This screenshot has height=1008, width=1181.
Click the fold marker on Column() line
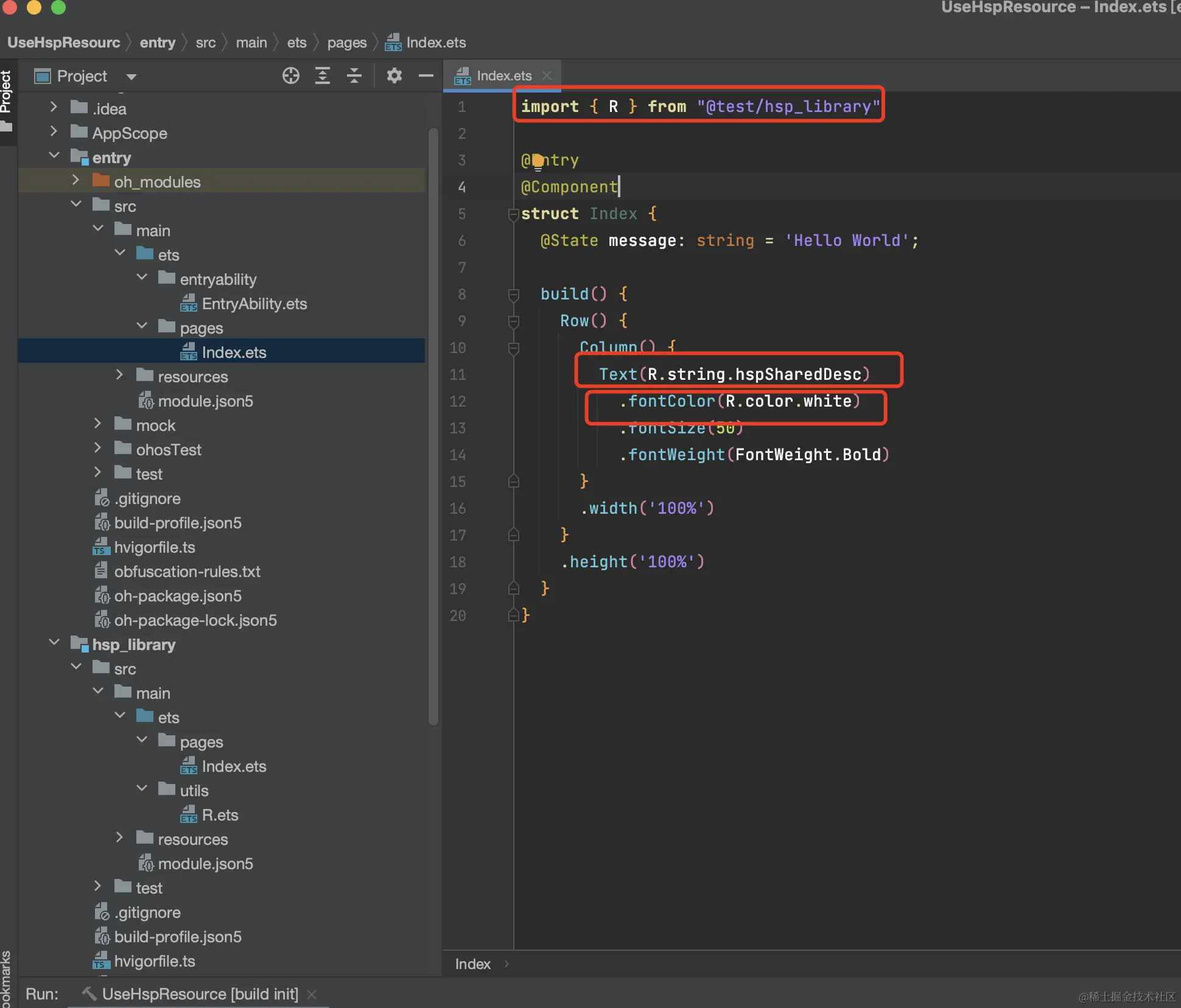(513, 348)
